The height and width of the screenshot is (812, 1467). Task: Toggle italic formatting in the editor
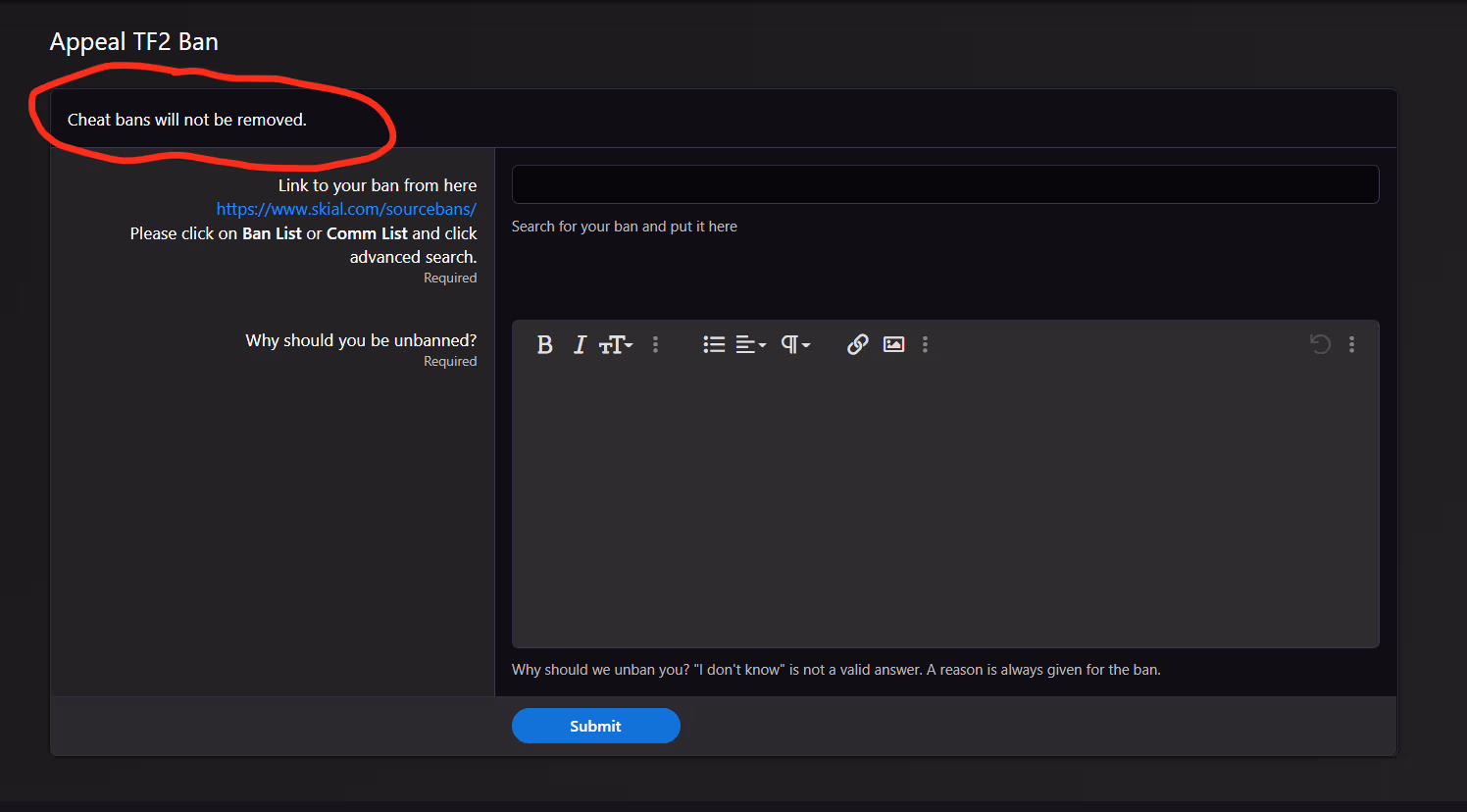click(580, 344)
